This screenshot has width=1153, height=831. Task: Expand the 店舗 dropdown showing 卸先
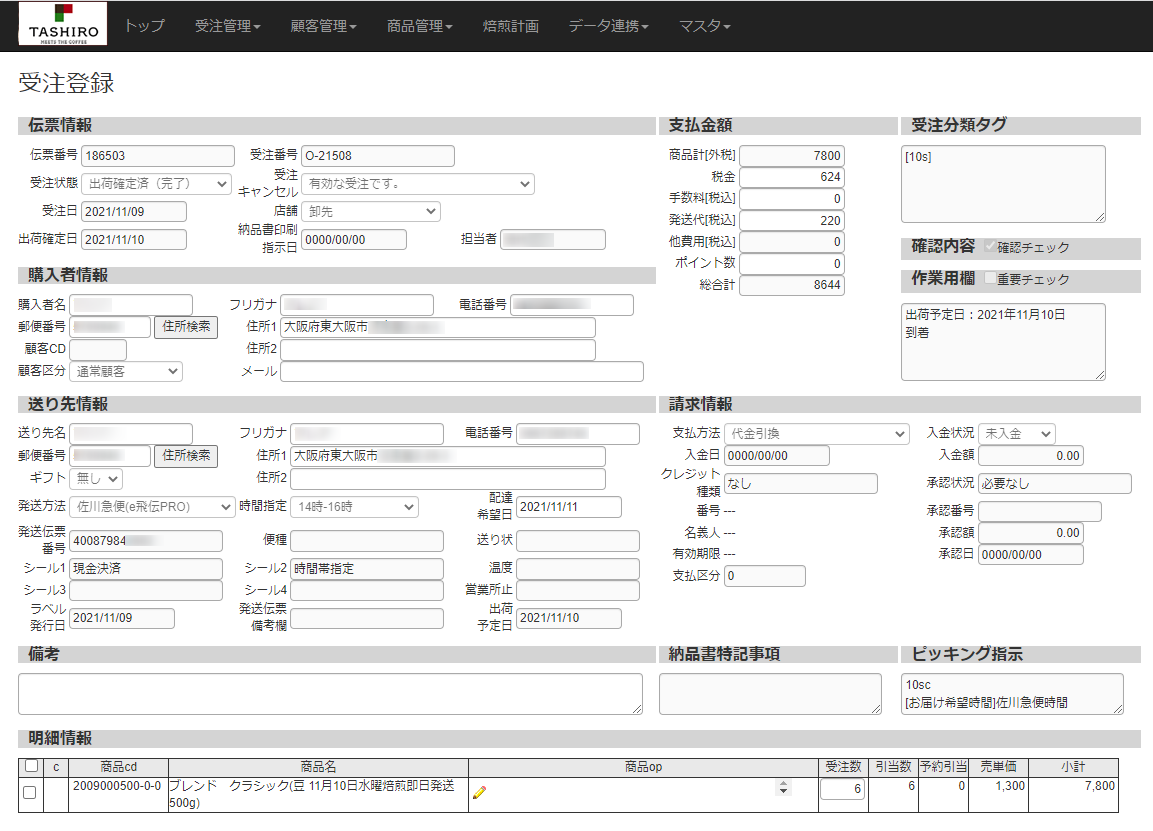click(370, 211)
